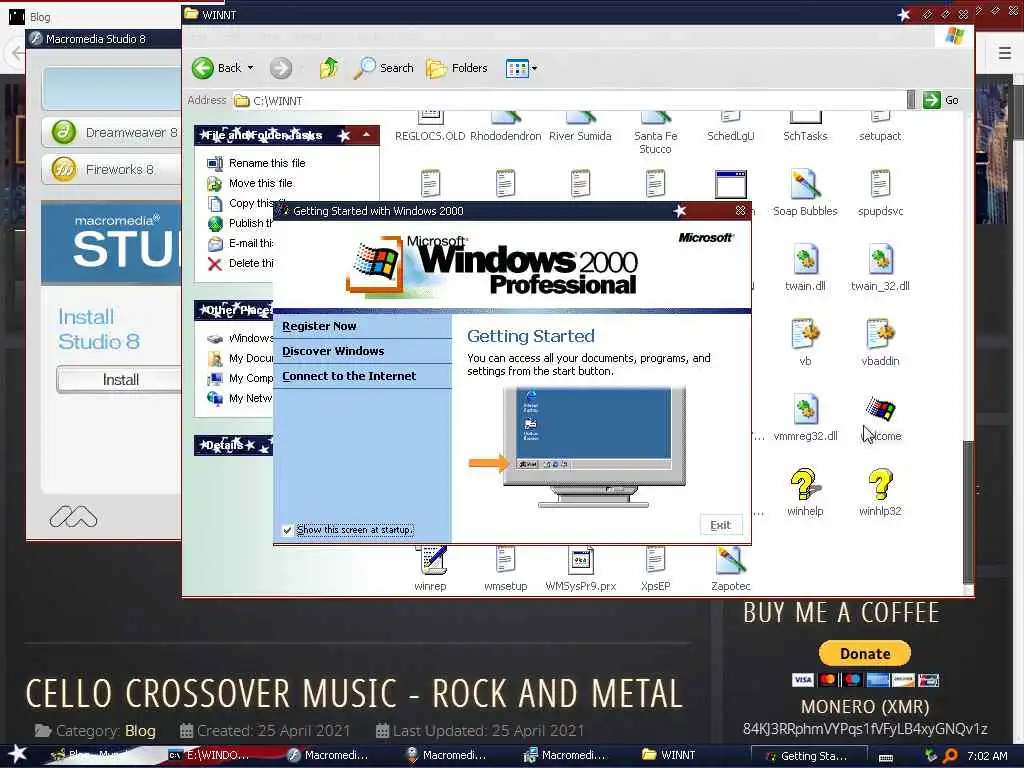
Task: Open the Views dropdown in toolbar
Action: coord(521,68)
